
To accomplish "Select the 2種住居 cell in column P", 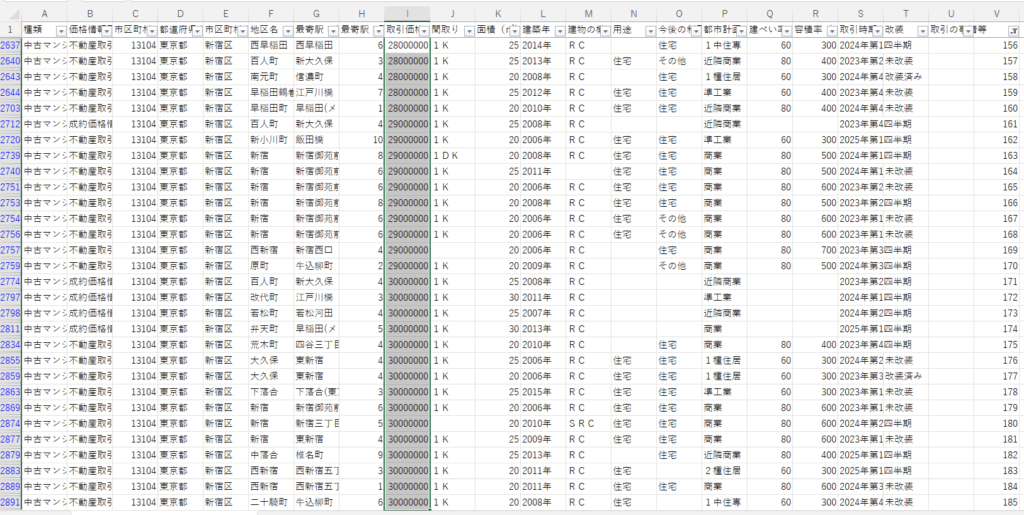I will pos(721,471).
